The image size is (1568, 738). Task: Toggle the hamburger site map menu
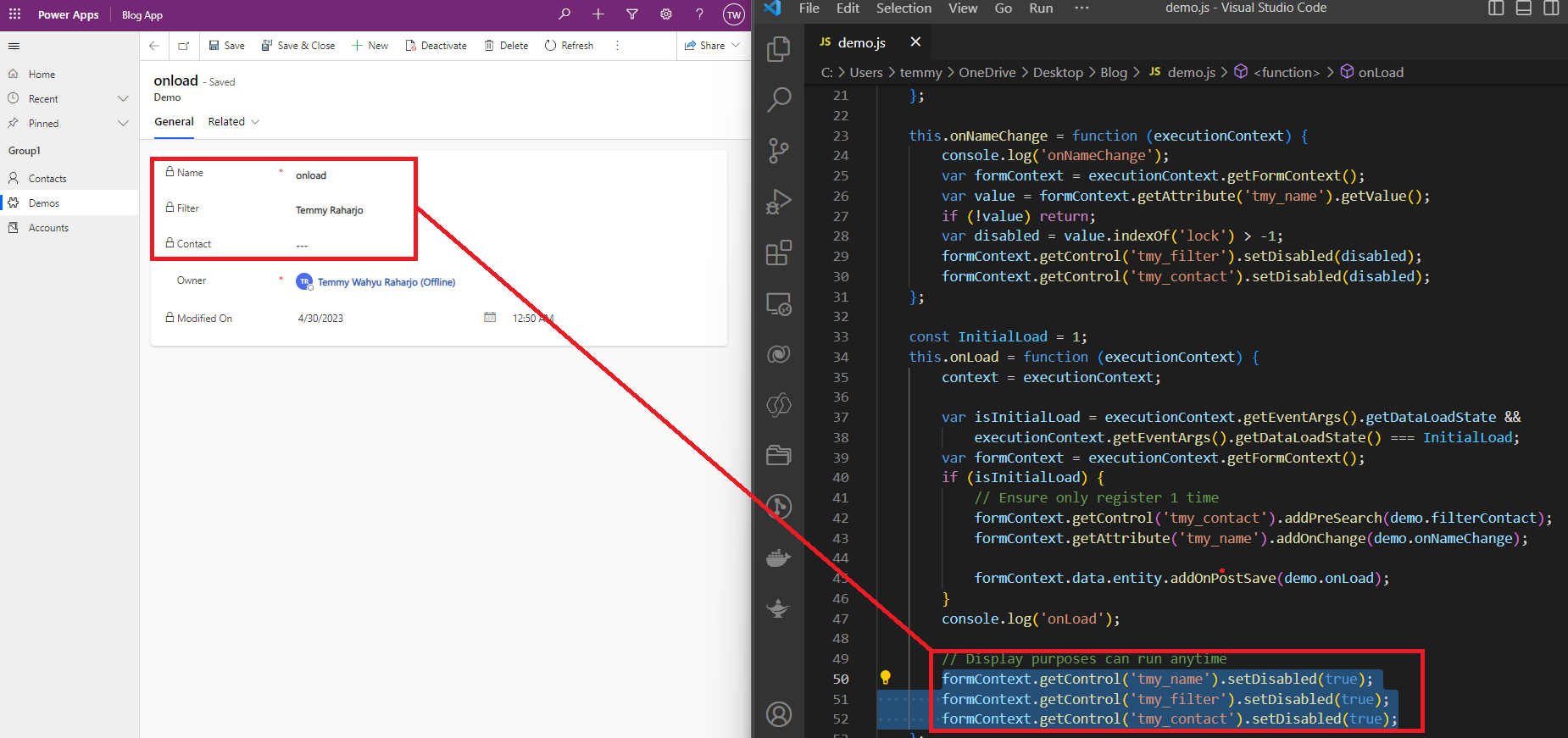point(14,46)
